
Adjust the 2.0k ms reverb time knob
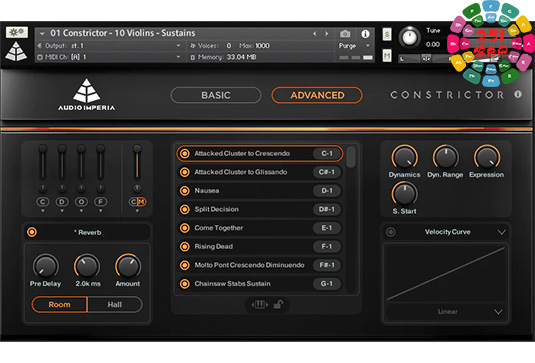(x=87, y=266)
